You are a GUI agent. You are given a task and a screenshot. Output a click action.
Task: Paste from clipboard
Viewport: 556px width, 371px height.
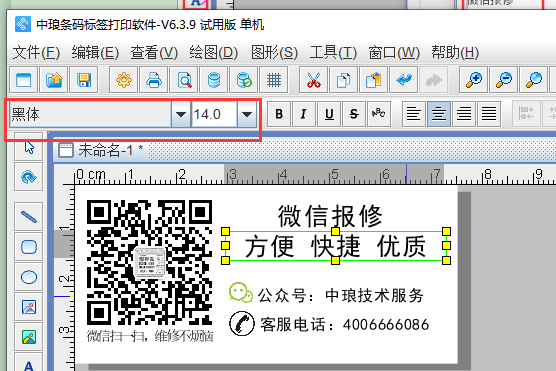coord(373,80)
